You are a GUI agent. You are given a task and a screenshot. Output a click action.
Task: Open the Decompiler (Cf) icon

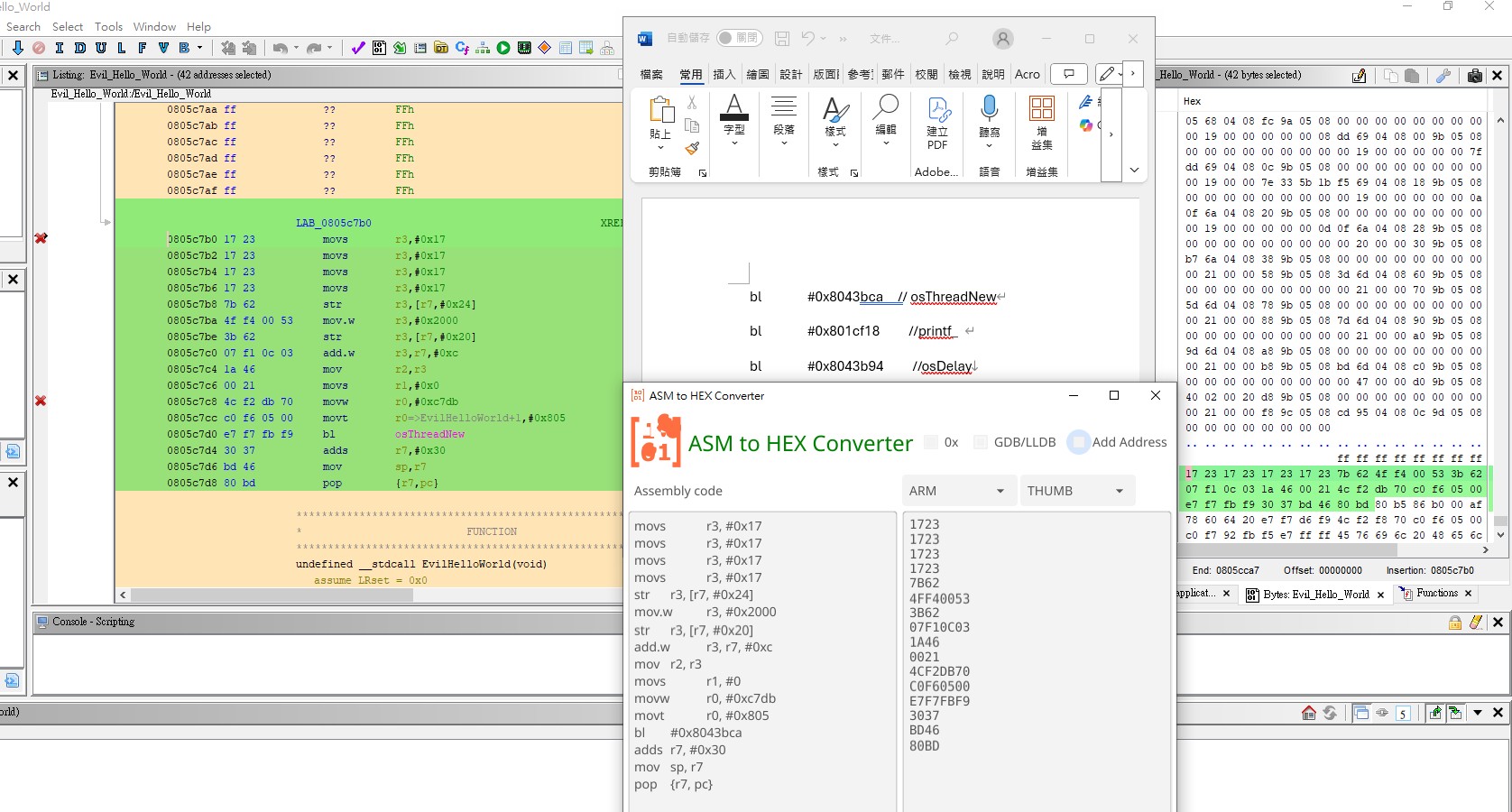[462, 48]
